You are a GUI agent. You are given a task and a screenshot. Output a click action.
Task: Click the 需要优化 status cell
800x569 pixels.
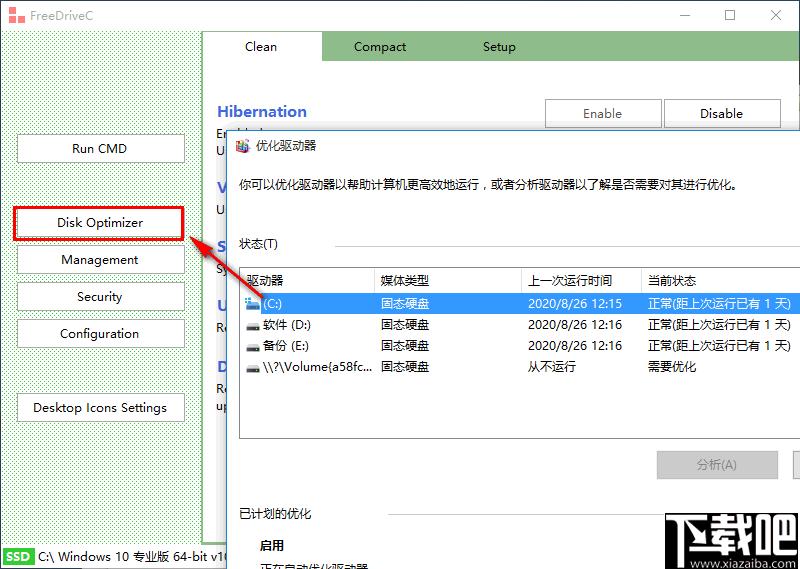pos(671,366)
